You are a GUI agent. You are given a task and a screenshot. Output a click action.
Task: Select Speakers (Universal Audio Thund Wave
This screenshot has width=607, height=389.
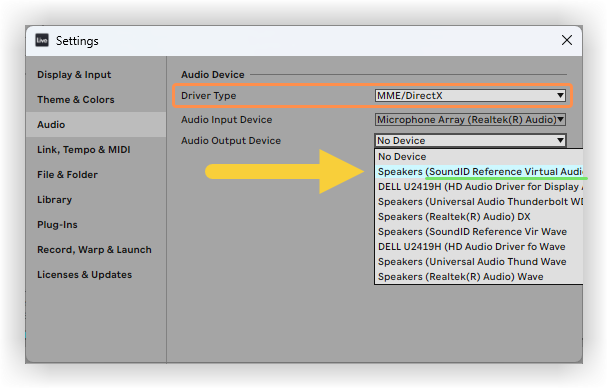479,262
